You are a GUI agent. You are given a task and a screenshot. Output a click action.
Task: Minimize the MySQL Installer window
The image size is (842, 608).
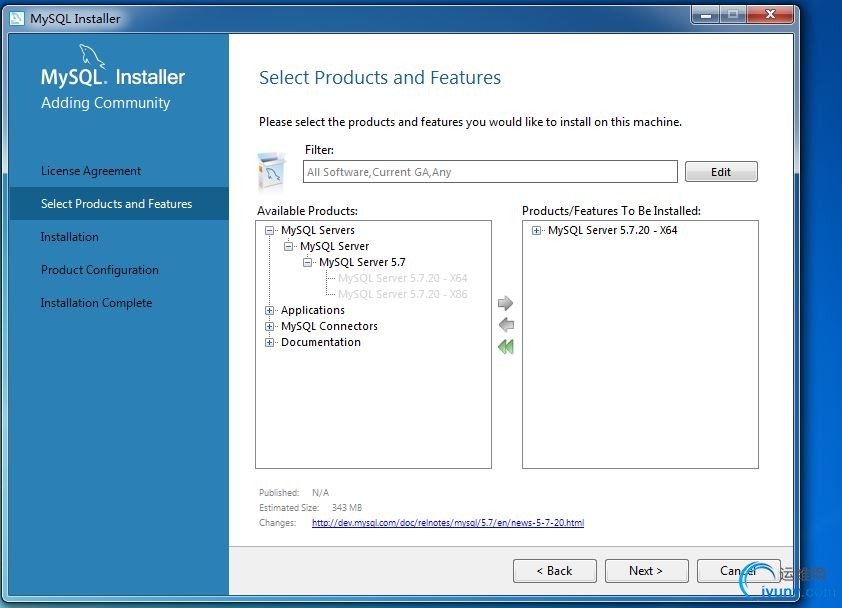click(x=706, y=15)
